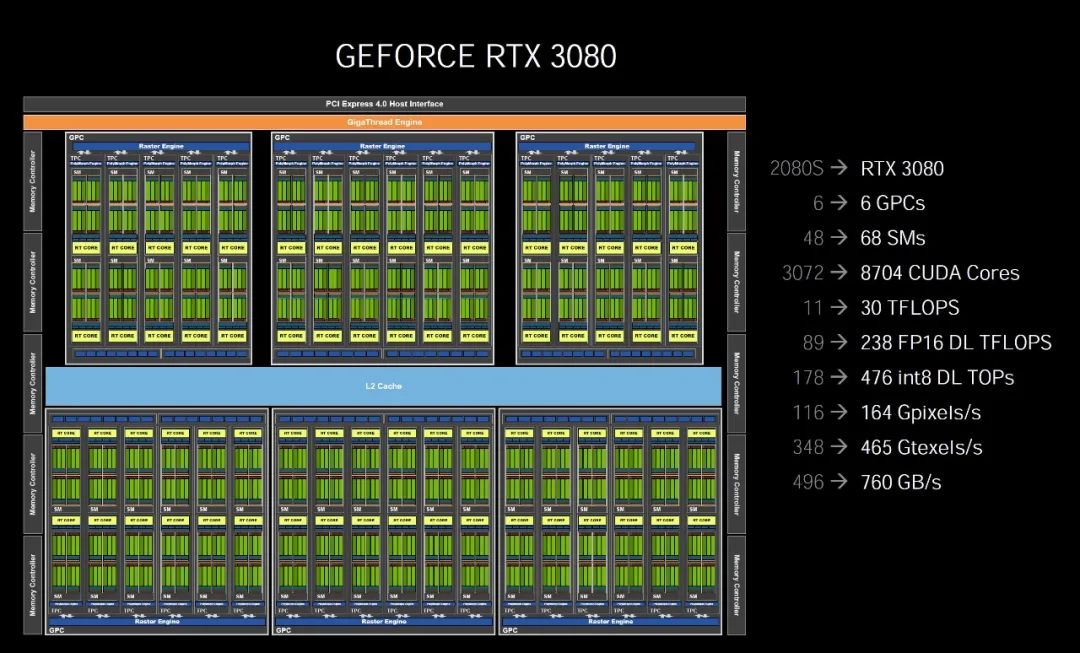Select the PCI Express 4.0 Host Interface bar
1080x653 pixels.
pyautogui.click(x=384, y=104)
